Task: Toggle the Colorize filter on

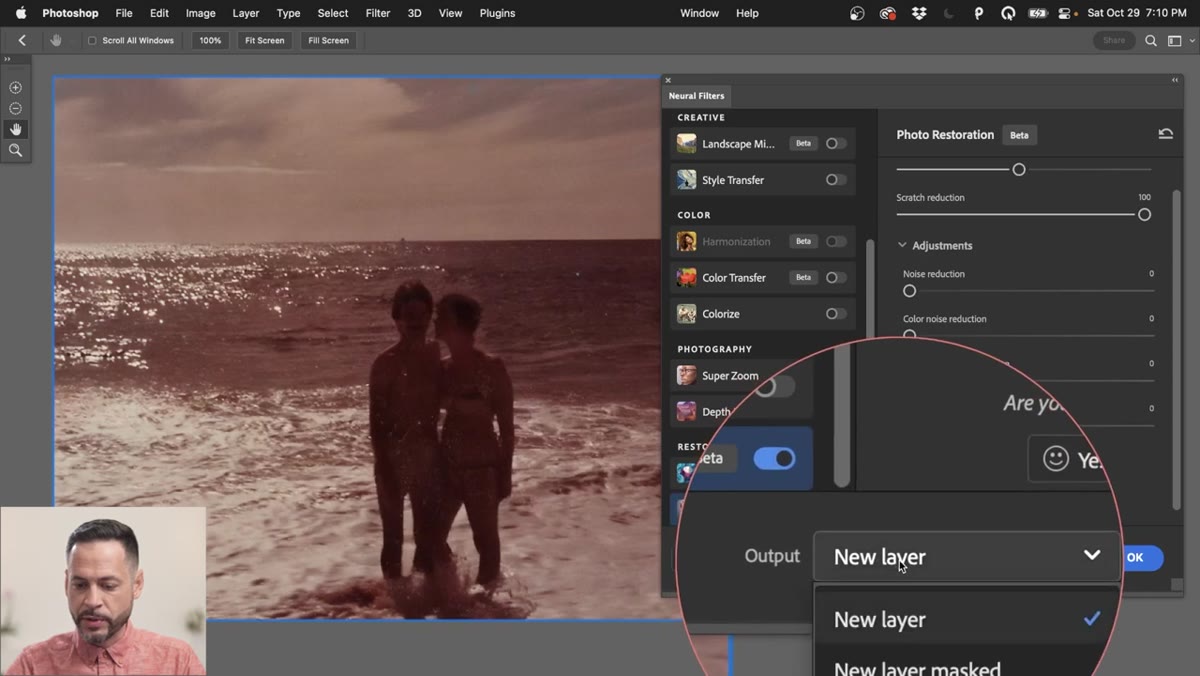Action: [835, 313]
